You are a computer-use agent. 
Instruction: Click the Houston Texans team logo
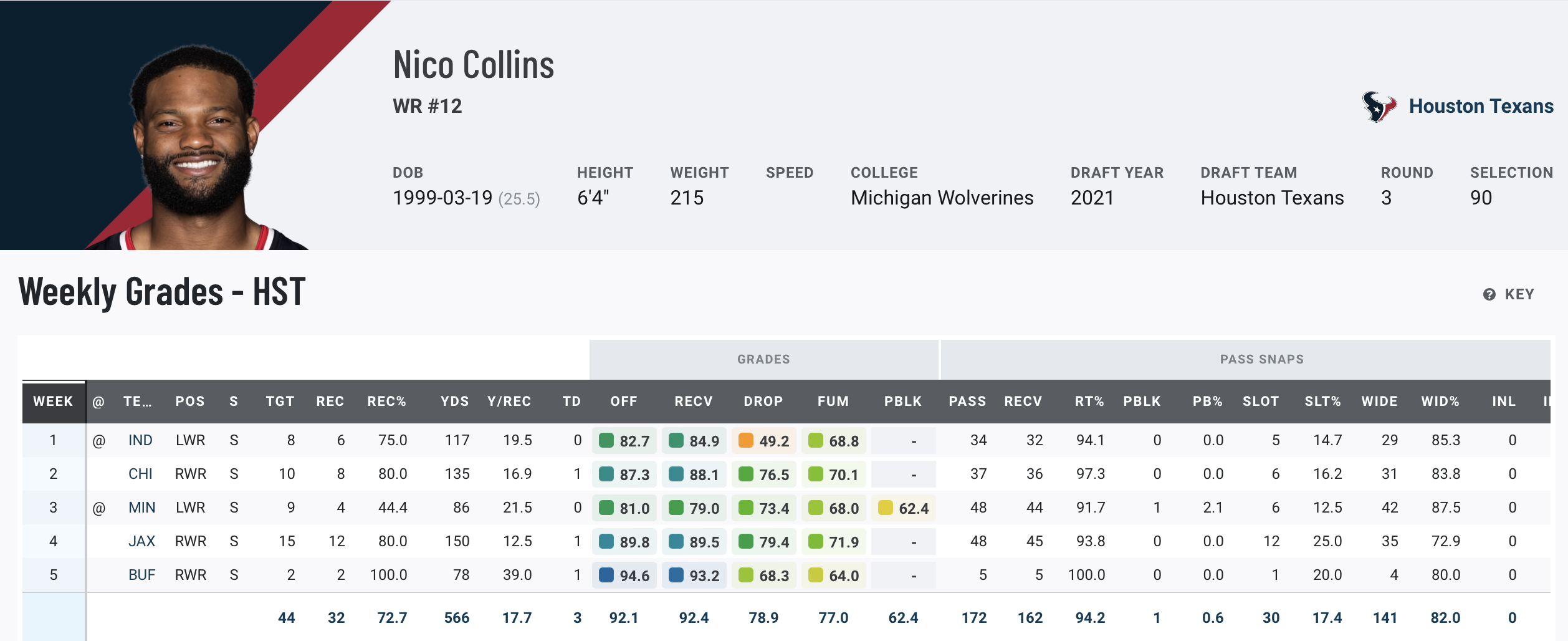1378,107
